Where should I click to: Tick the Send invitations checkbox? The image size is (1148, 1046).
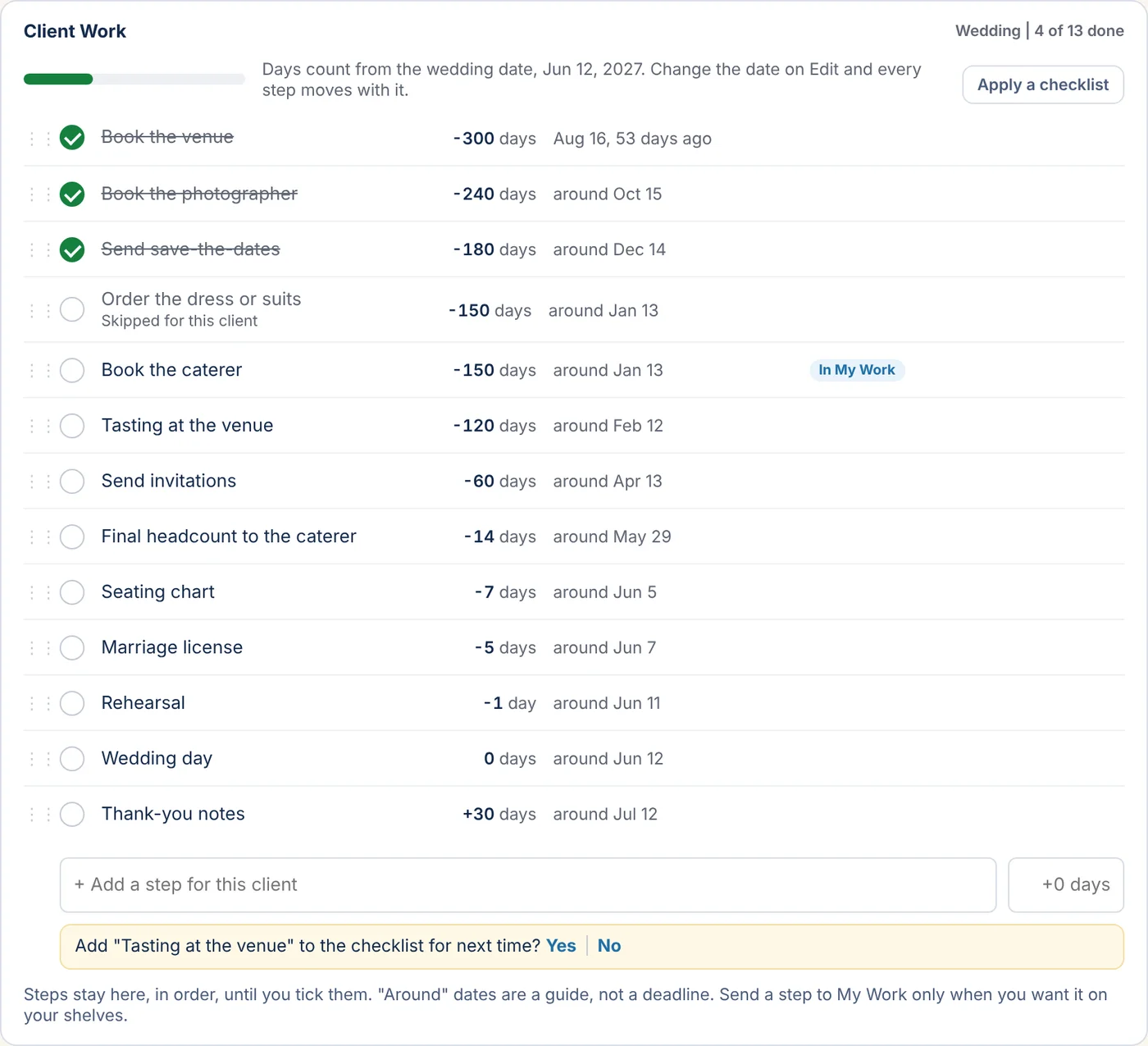72,482
